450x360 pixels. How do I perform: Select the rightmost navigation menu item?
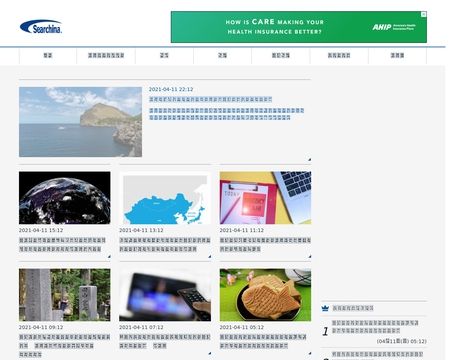tap(397, 55)
